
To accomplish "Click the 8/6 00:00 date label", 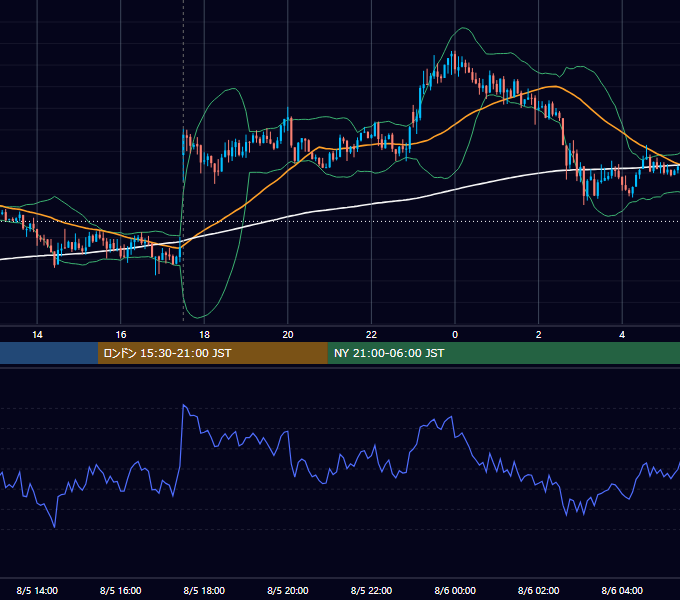I will click(455, 590).
